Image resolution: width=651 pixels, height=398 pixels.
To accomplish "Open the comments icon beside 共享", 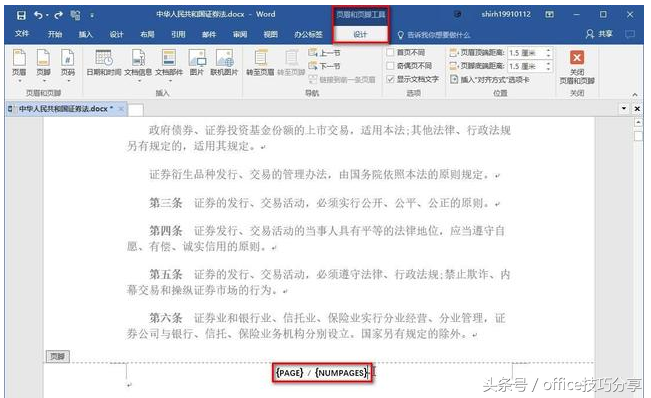I will pos(630,34).
